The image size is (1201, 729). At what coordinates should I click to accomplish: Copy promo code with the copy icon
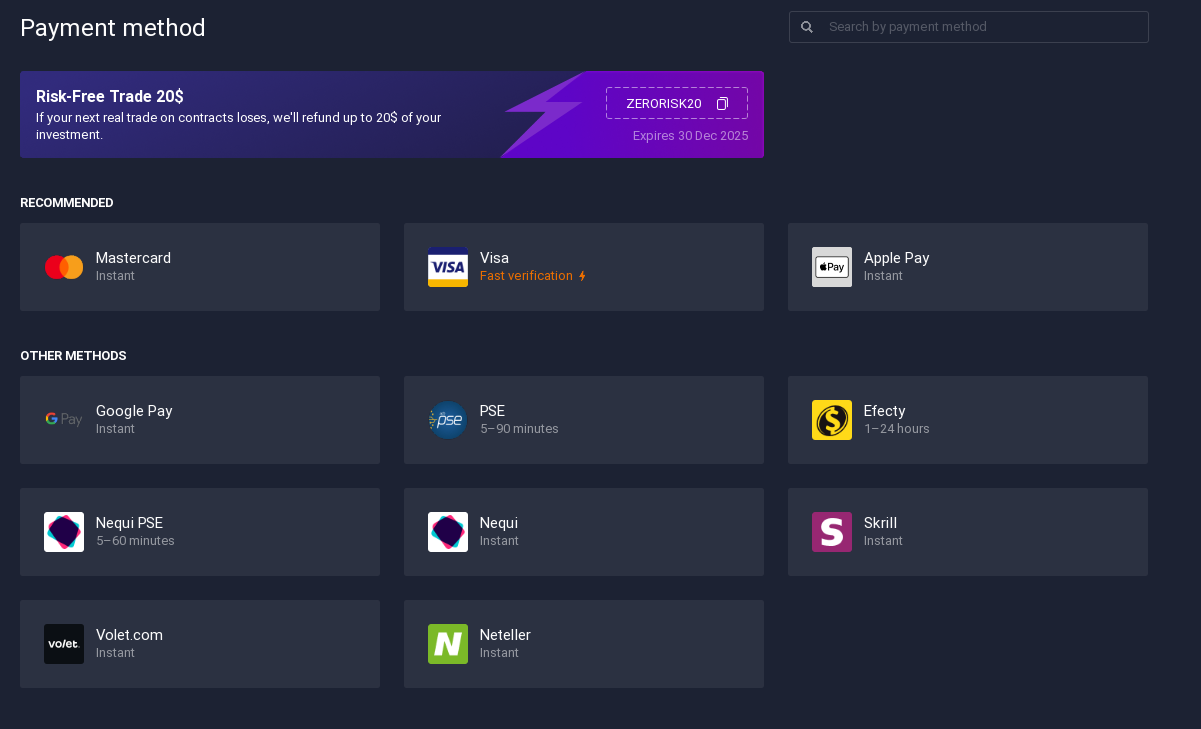tap(722, 104)
